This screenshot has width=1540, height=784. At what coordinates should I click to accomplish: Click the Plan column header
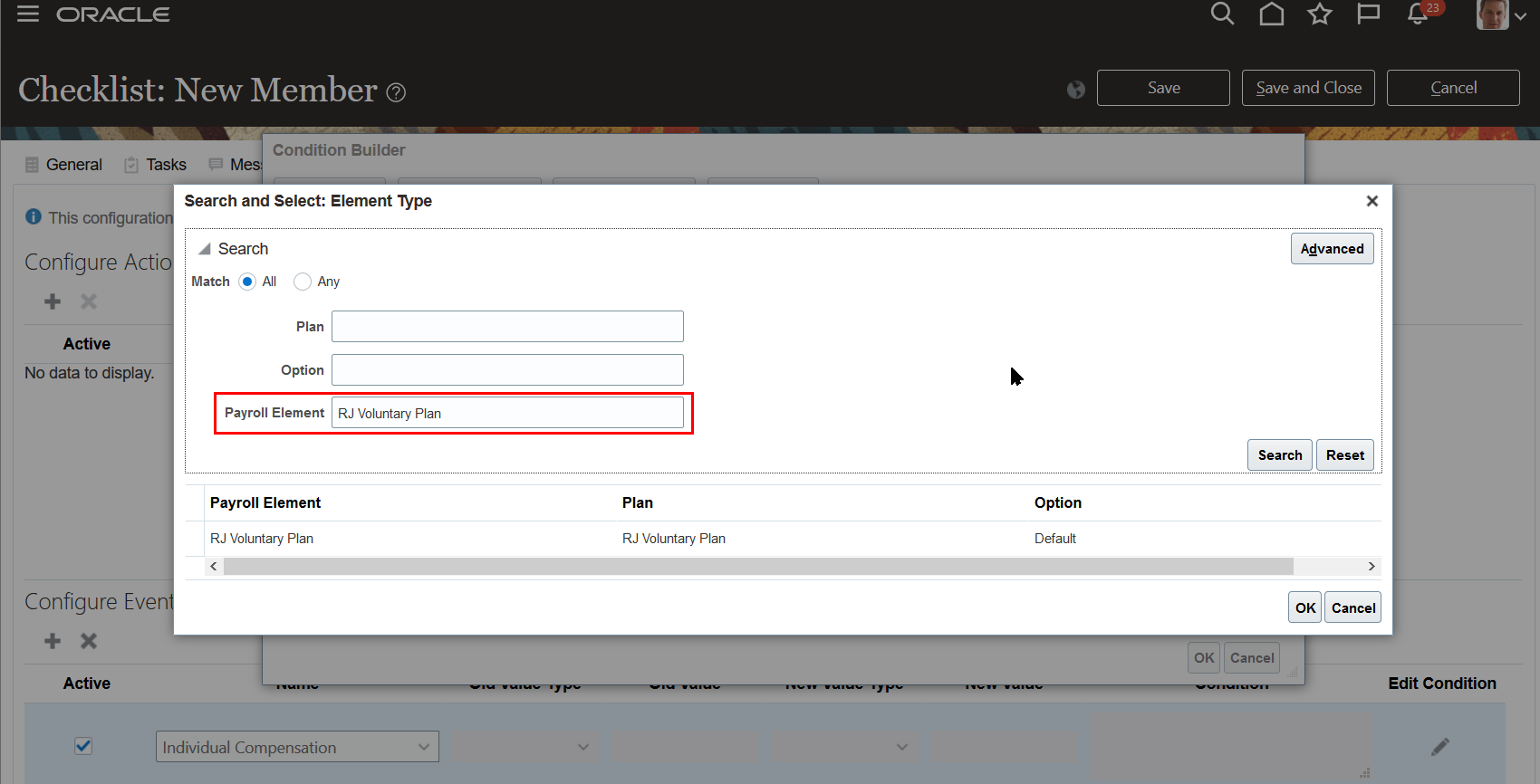(x=638, y=502)
